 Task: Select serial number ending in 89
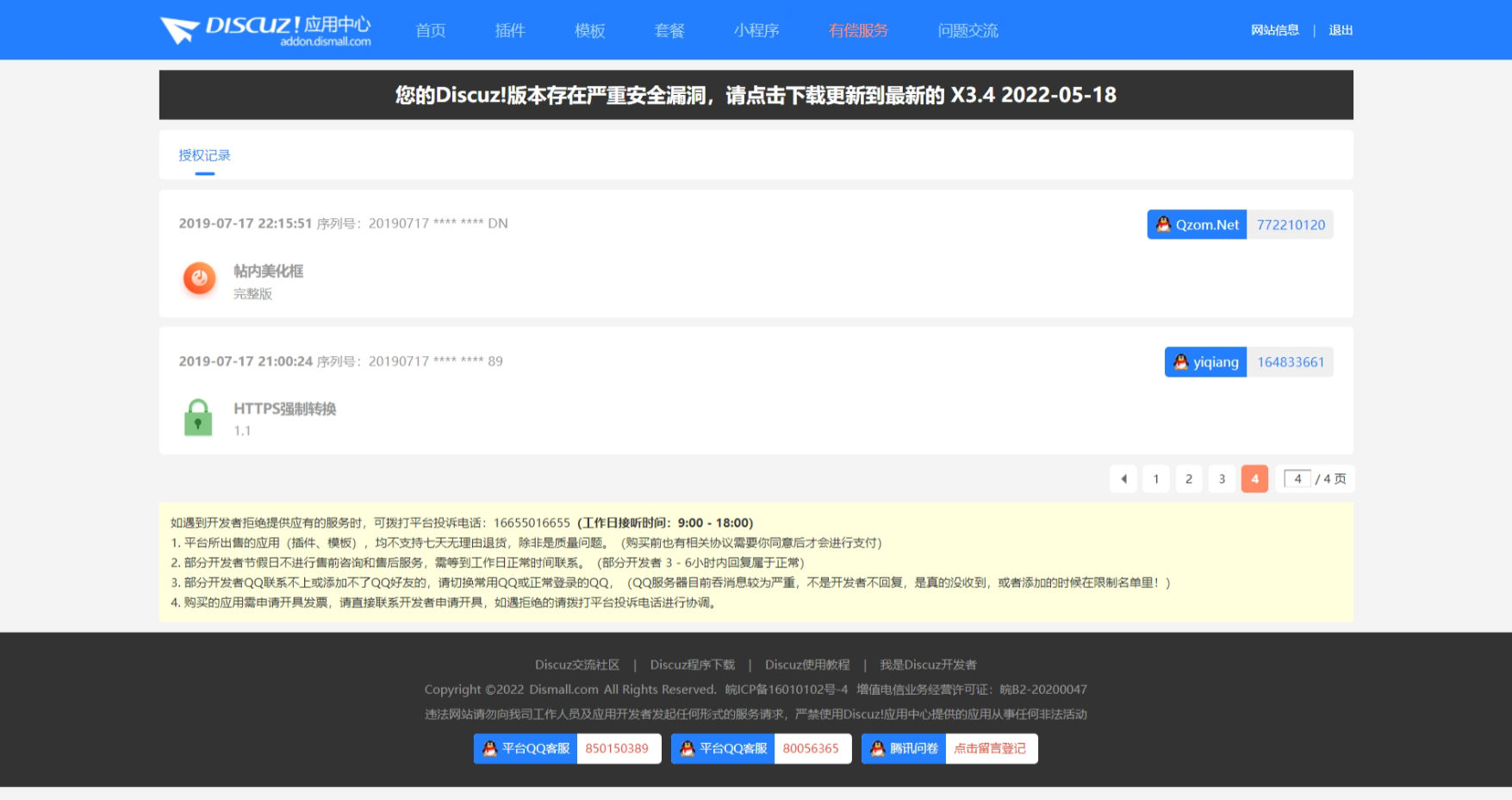coord(436,361)
